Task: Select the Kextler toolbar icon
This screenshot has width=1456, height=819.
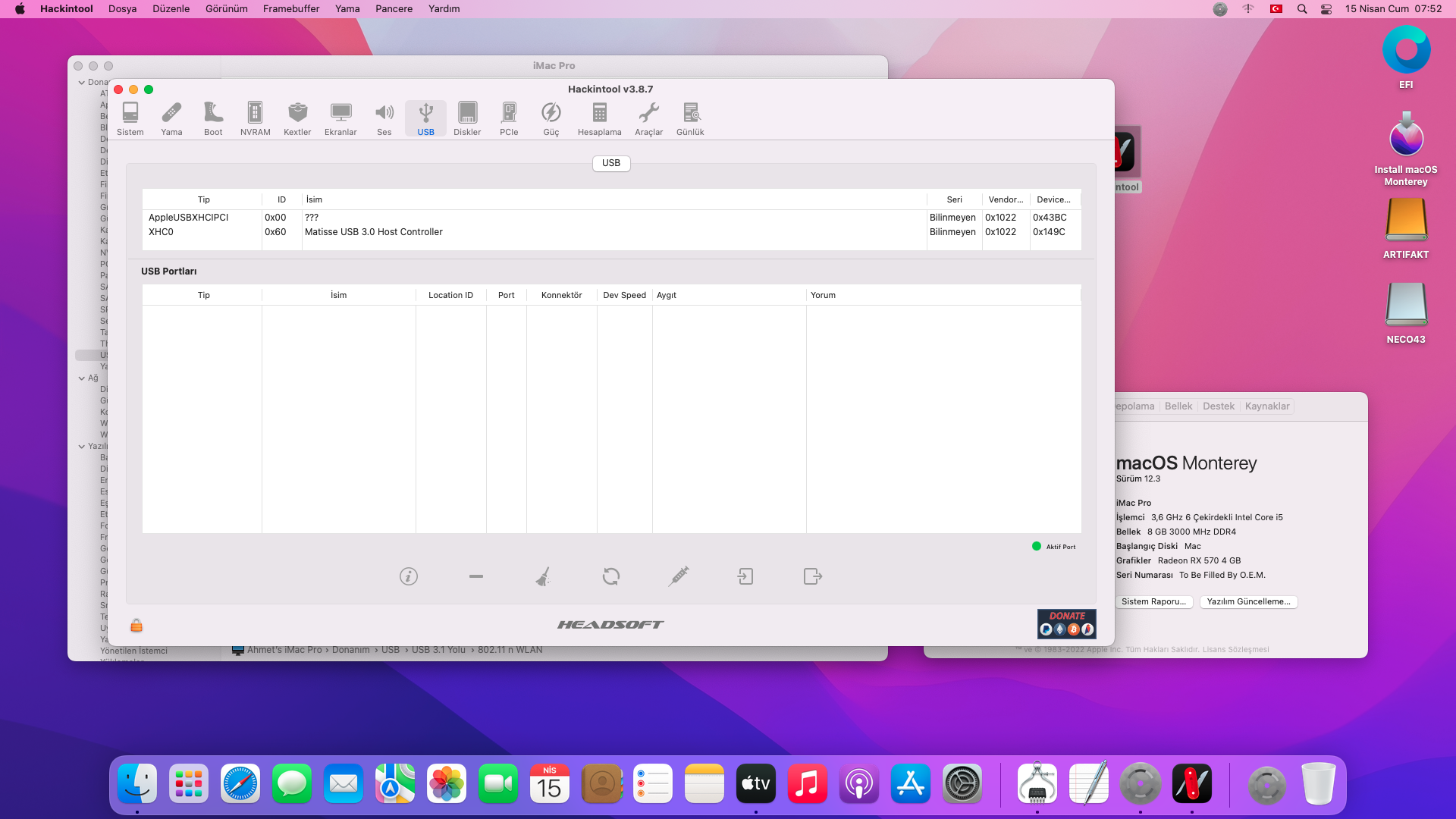Action: coord(297,119)
